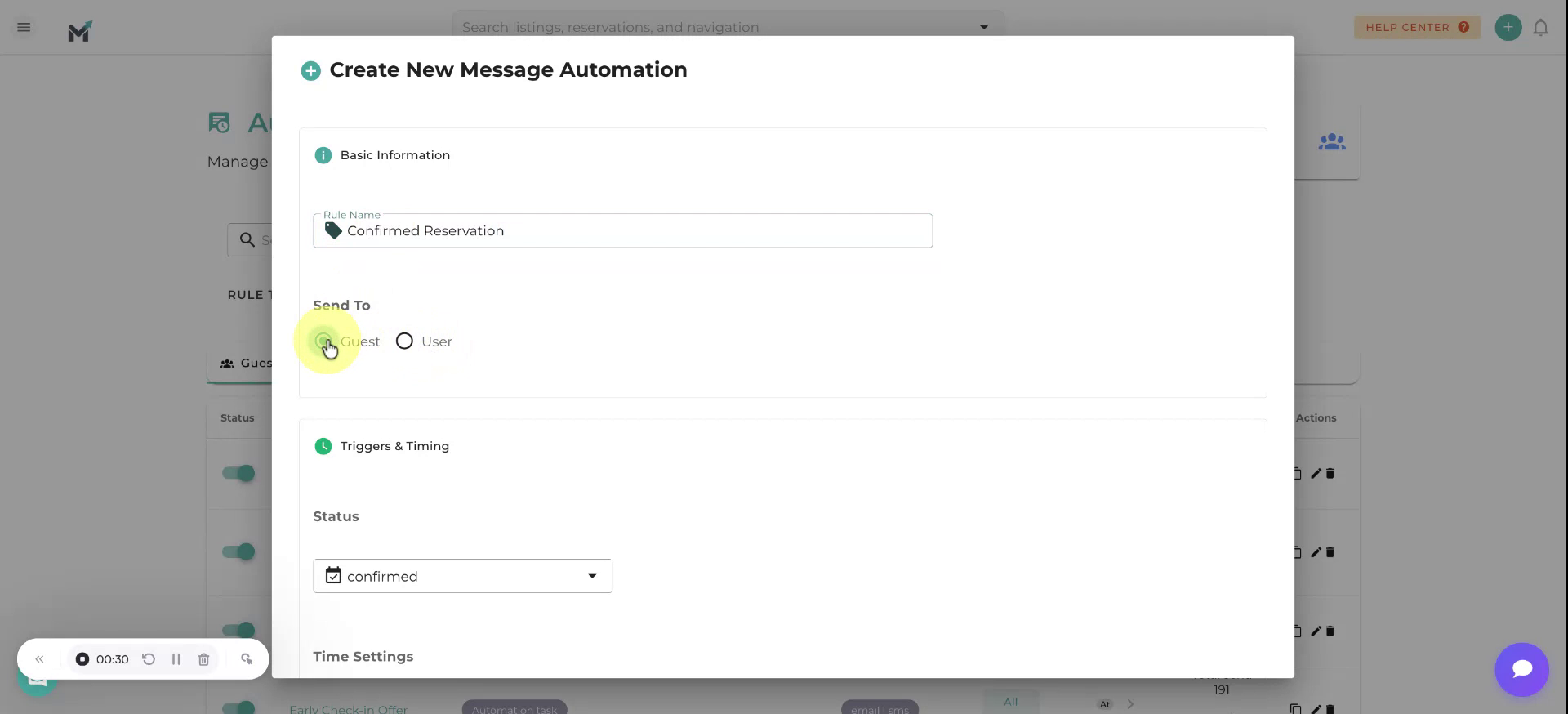1568x714 pixels.
Task: Open the Early Check-in Offer rule link
Action: click(348, 709)
